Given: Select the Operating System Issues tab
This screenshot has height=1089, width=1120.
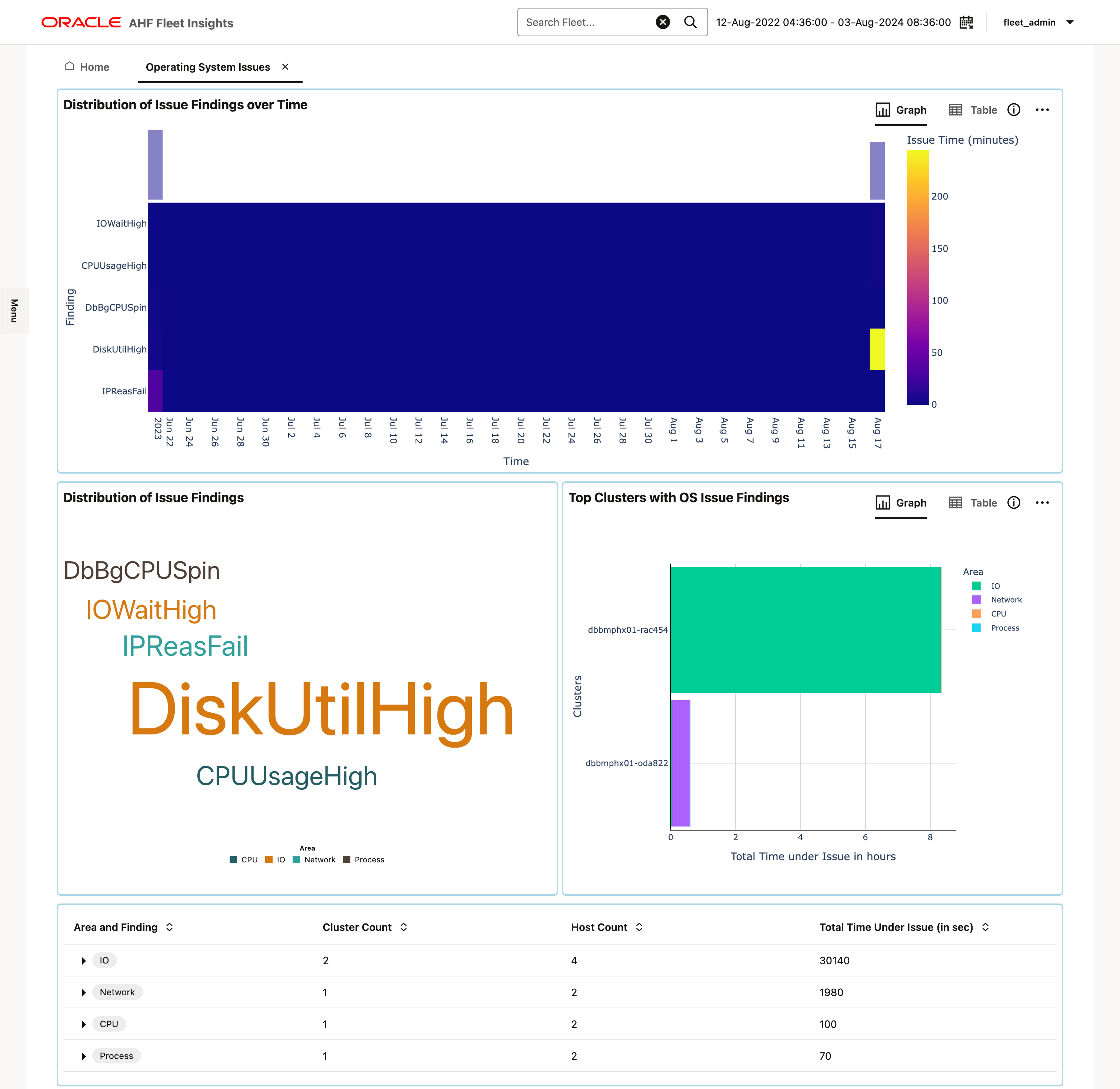Looking at the screenshot, I should click(208, 67).
